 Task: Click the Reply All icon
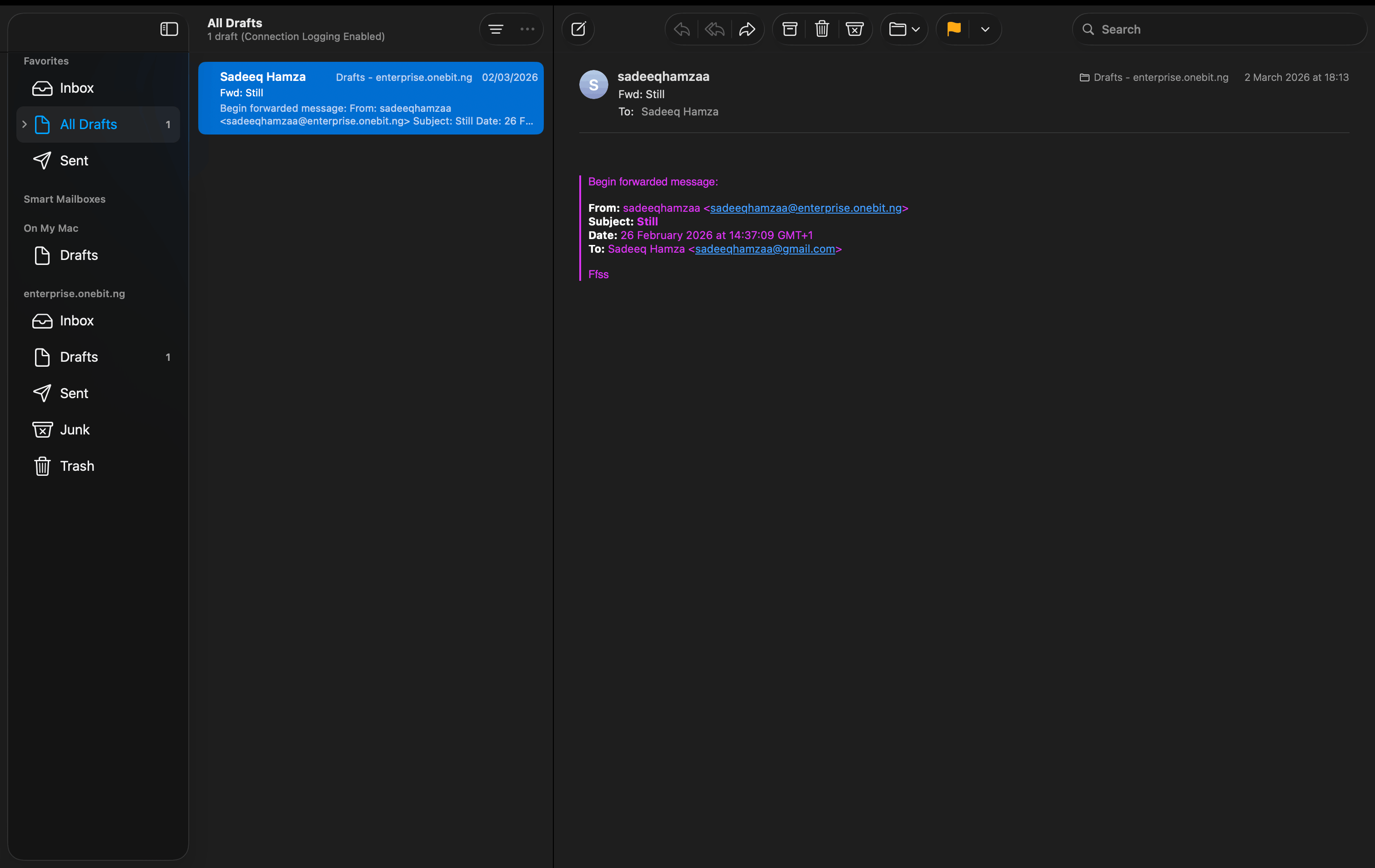714,29
